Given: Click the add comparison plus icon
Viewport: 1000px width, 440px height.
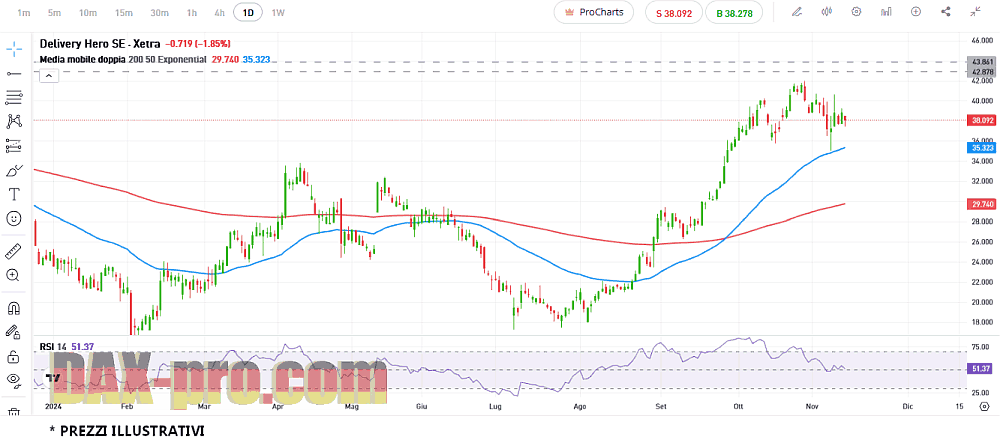Looking at the screenshot, I should (x=916, y=11).
